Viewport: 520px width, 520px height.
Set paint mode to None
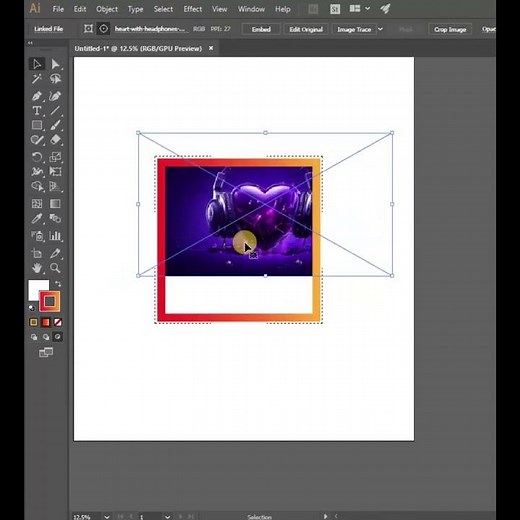pyautogui.click(x=58, y=322)
